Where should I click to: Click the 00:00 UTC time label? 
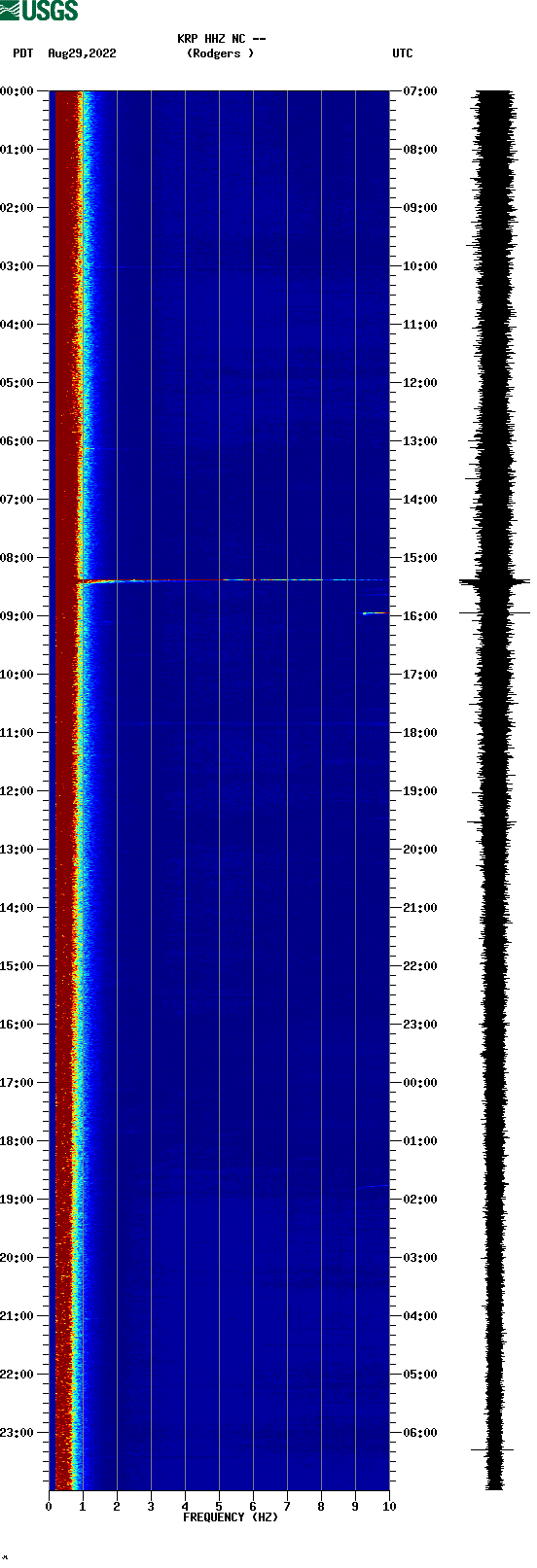click(420, 1083)
